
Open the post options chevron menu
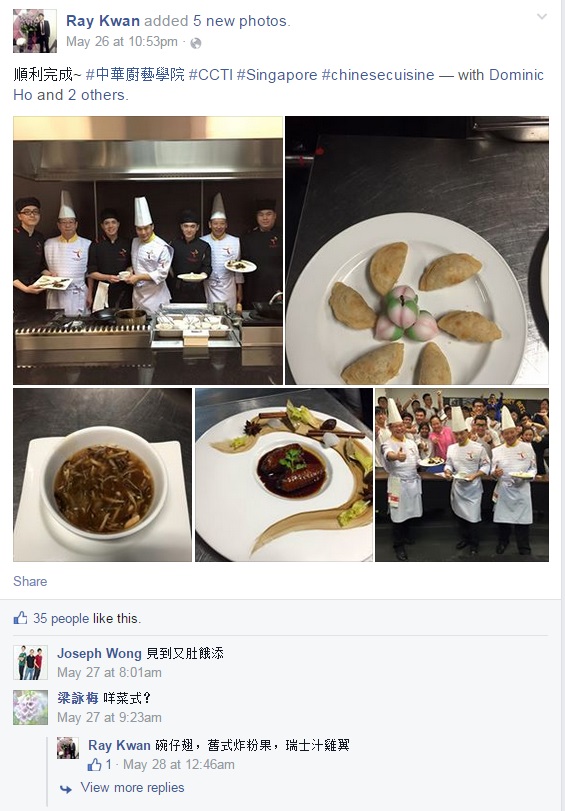tap(542, 17)
